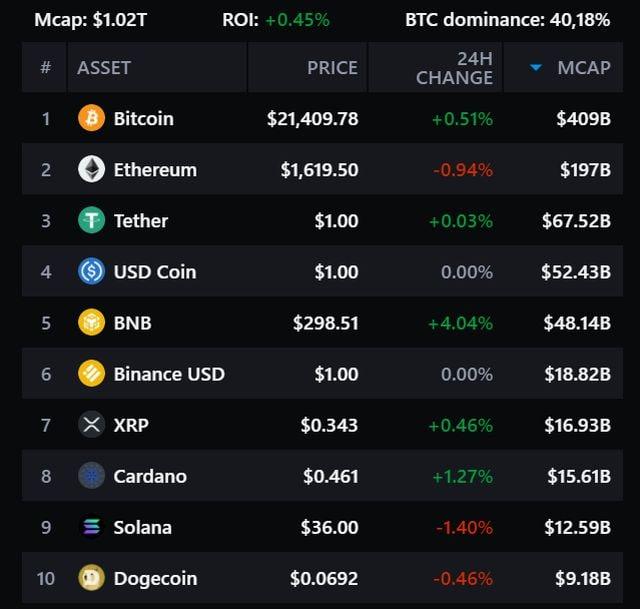Click the Tether green icon
Viewport: 640px width, 609px height.
point(91,220)
